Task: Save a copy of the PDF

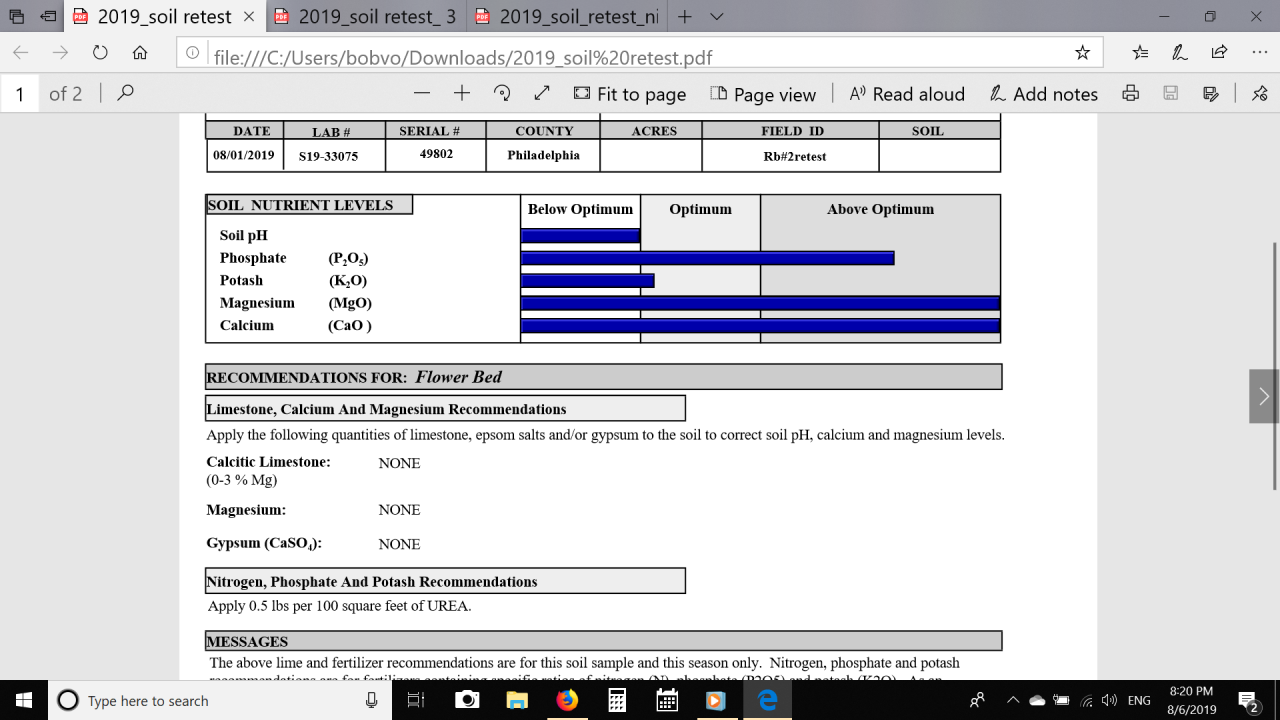Action: point(1211,93)
